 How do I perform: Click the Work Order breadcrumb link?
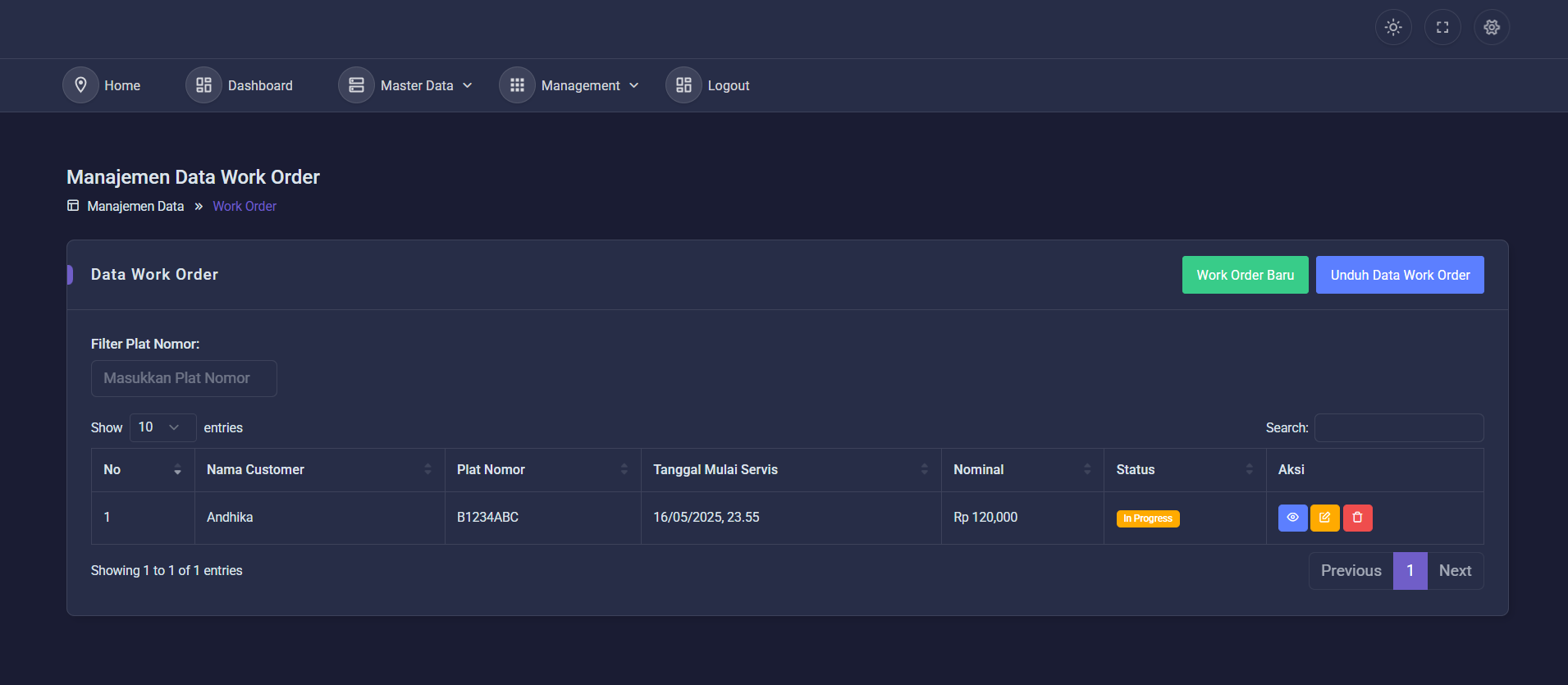point(245,206)
